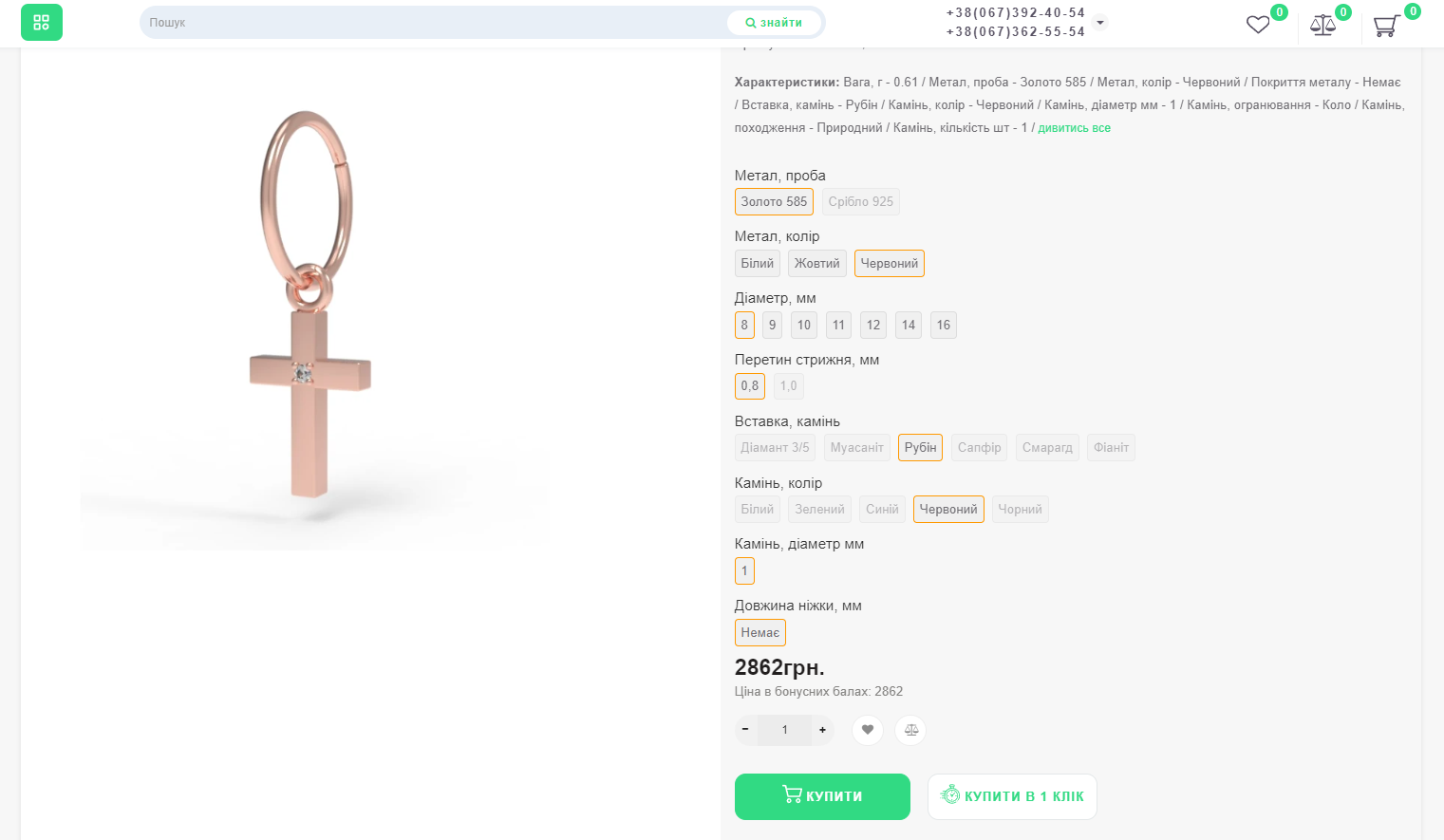Click Купити в 1 клік button
The height and width of the screenshot is (840, 1444).
(1012, 796)
